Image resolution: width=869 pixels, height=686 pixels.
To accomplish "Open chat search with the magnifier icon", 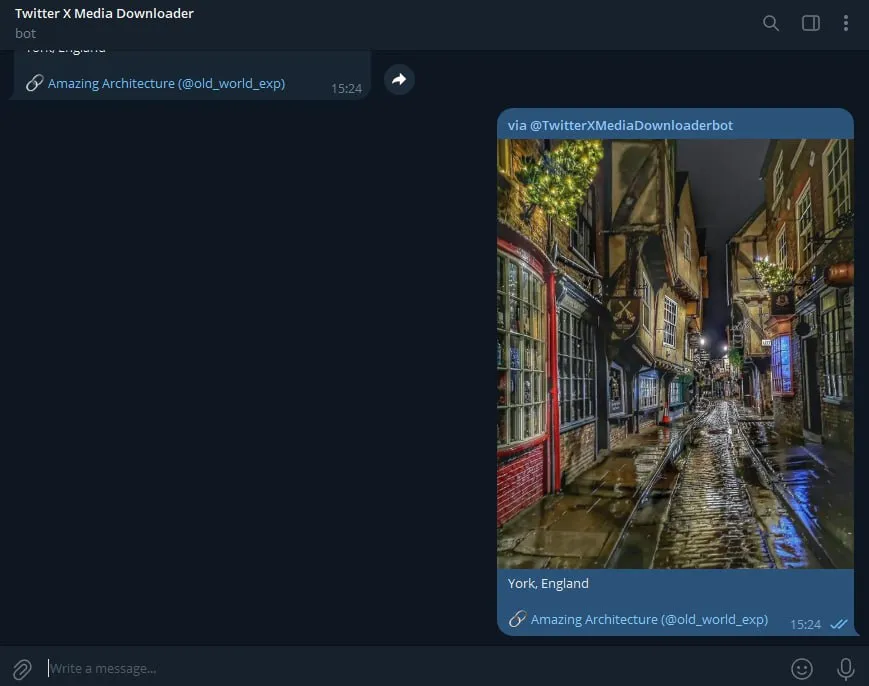I will click(x=770, y=22).
